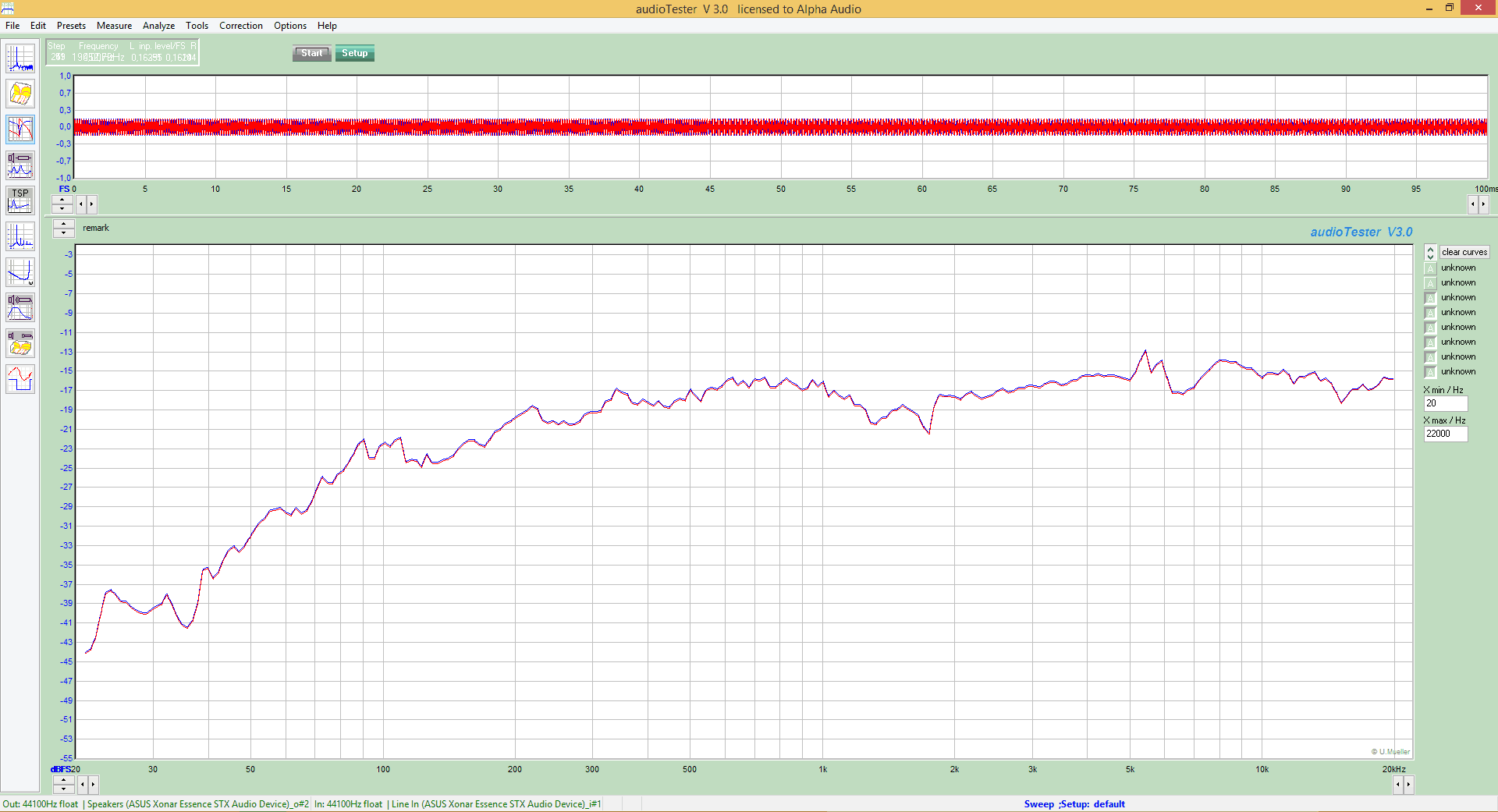Open the distortion spectrum peaks icon
The image size is (1498, 812).
point(20,236)
